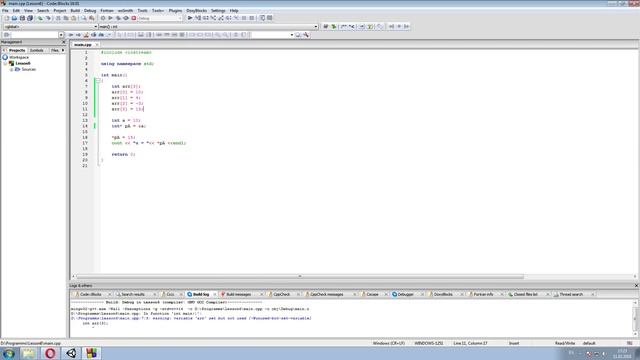Run the program (green play icon)
This screenshot has width=640, height=360.
click(x=110, y=18)
